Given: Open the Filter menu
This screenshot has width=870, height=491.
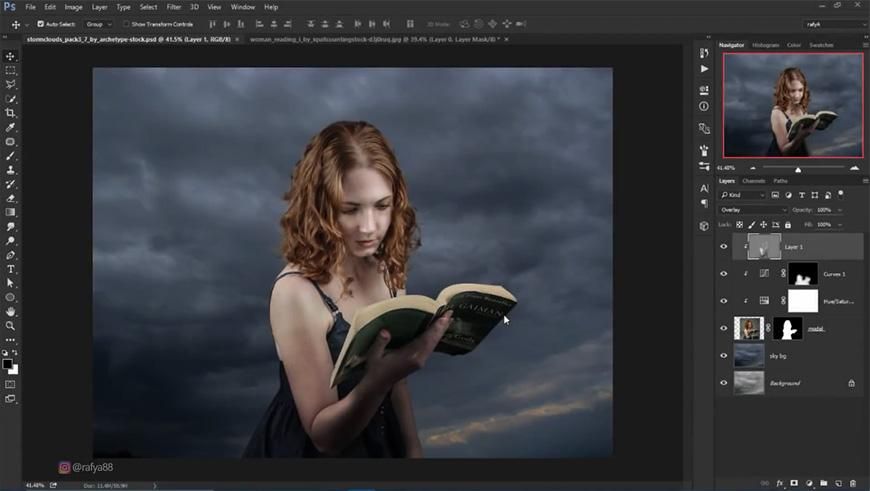Looking at the screenshot, I should click(x=174, y=7).
